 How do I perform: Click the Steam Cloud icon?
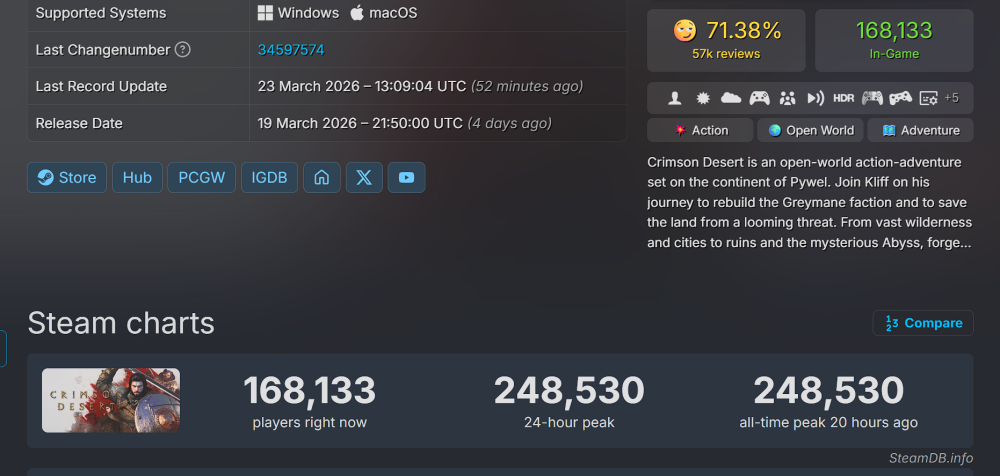731,98
